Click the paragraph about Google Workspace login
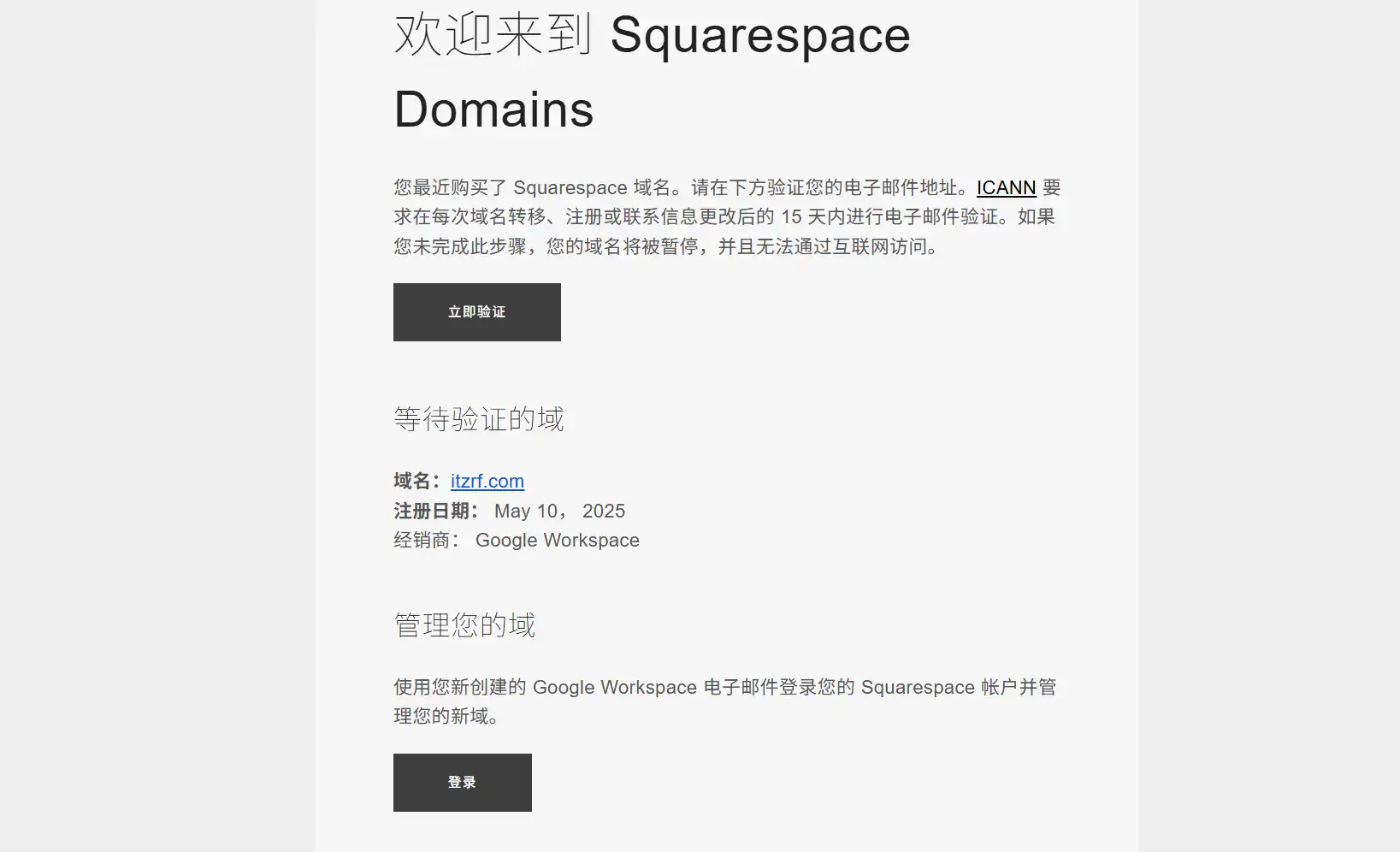 pos(725,701)
